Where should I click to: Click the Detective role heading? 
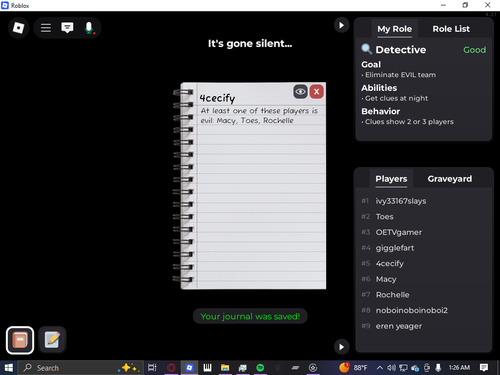[x=401, y=50]
